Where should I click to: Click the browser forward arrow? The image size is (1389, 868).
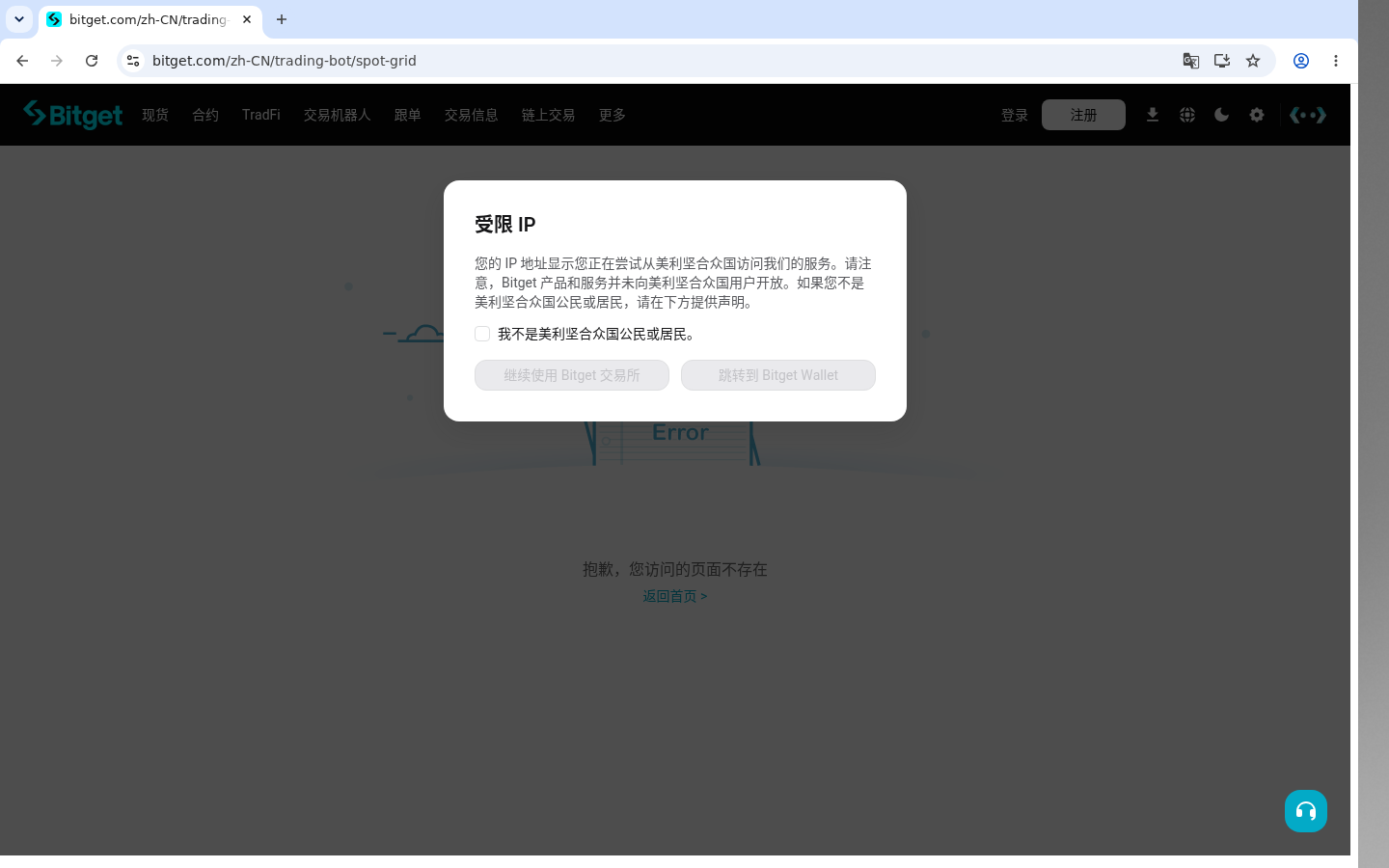point(57,61)
